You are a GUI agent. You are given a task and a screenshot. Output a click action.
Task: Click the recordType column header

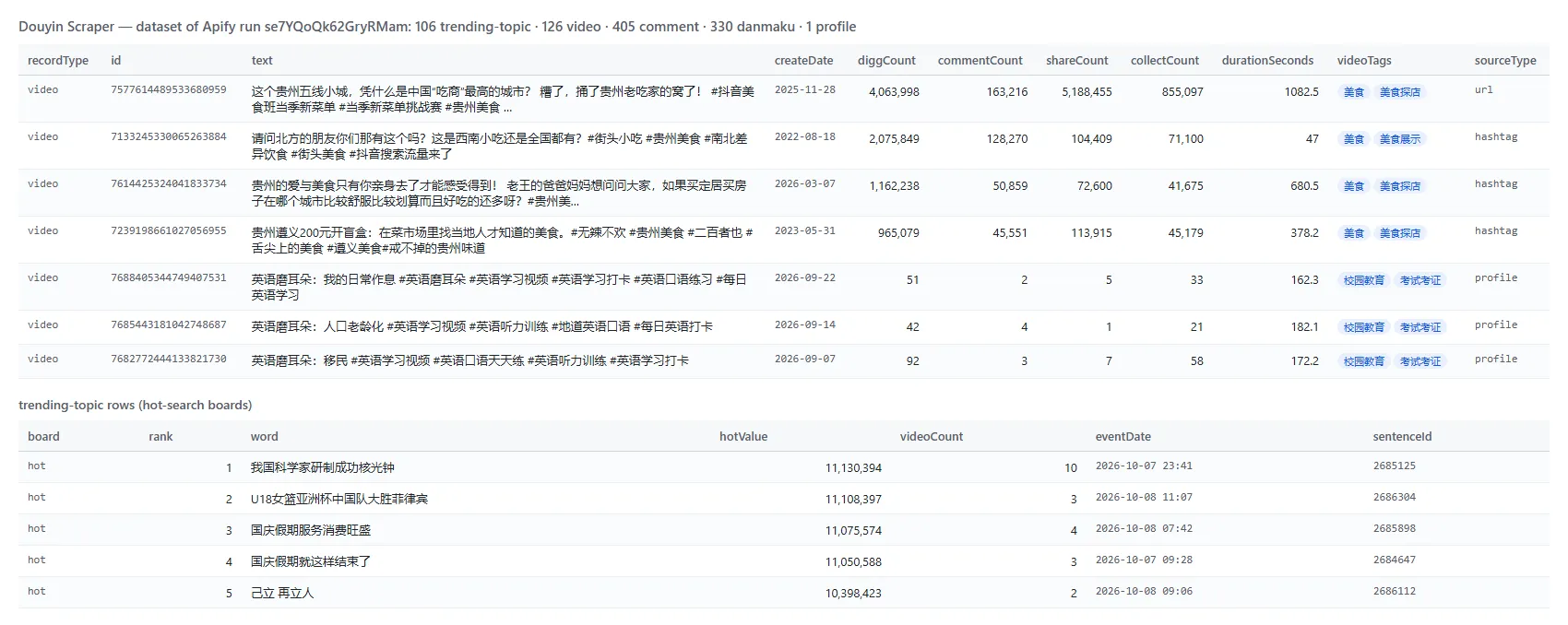pos(58,61)
